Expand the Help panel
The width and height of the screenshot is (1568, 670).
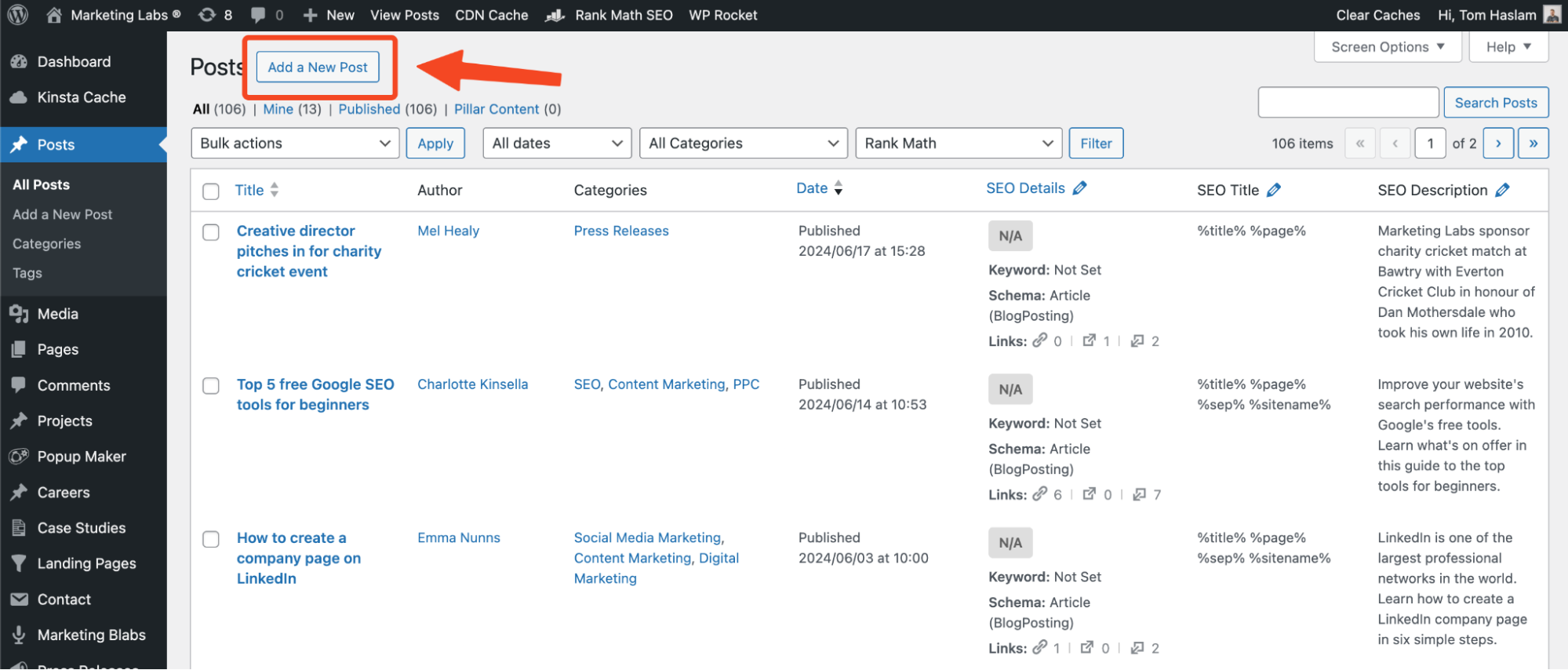point(1508,47)
